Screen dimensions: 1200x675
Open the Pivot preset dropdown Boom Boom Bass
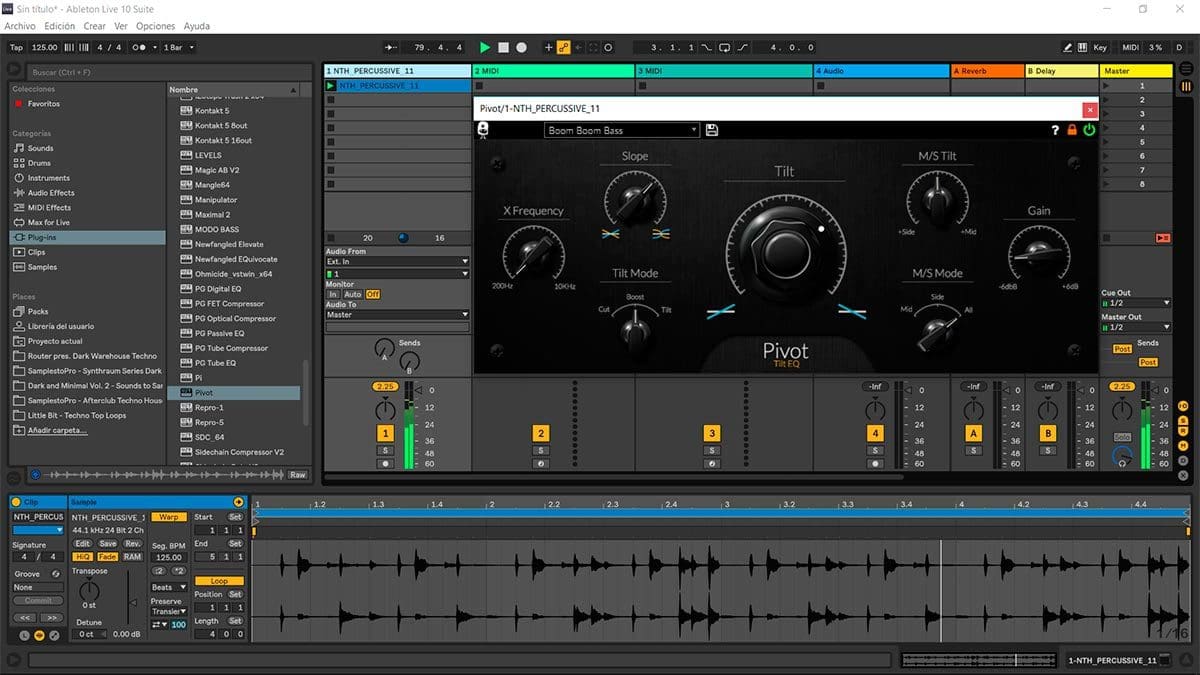pyautogui.click(x=622, y=130)
